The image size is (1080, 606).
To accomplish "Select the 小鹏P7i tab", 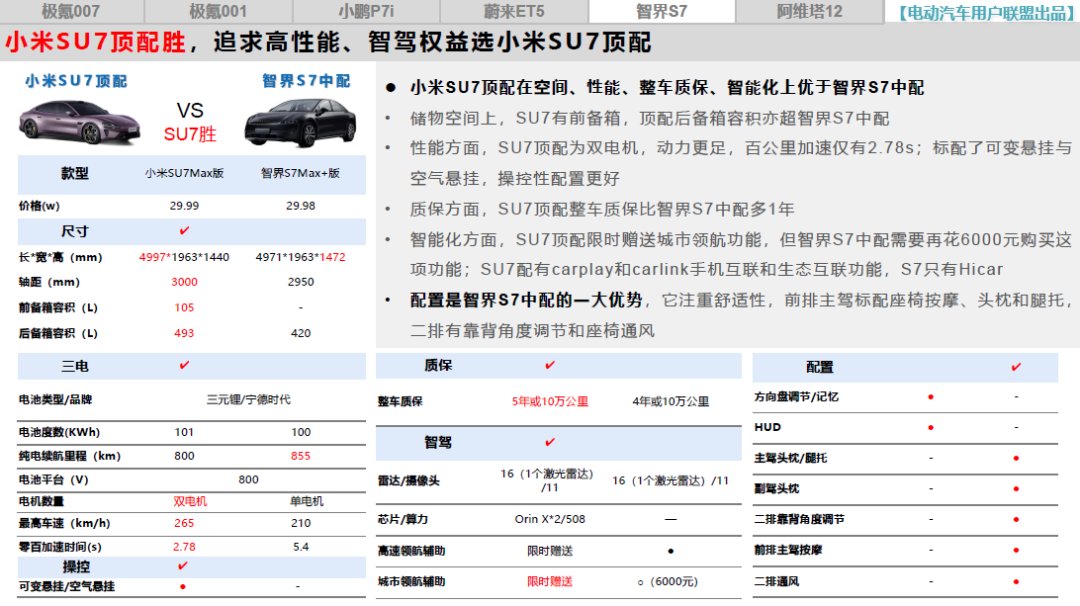I will (x=366, y=11).
